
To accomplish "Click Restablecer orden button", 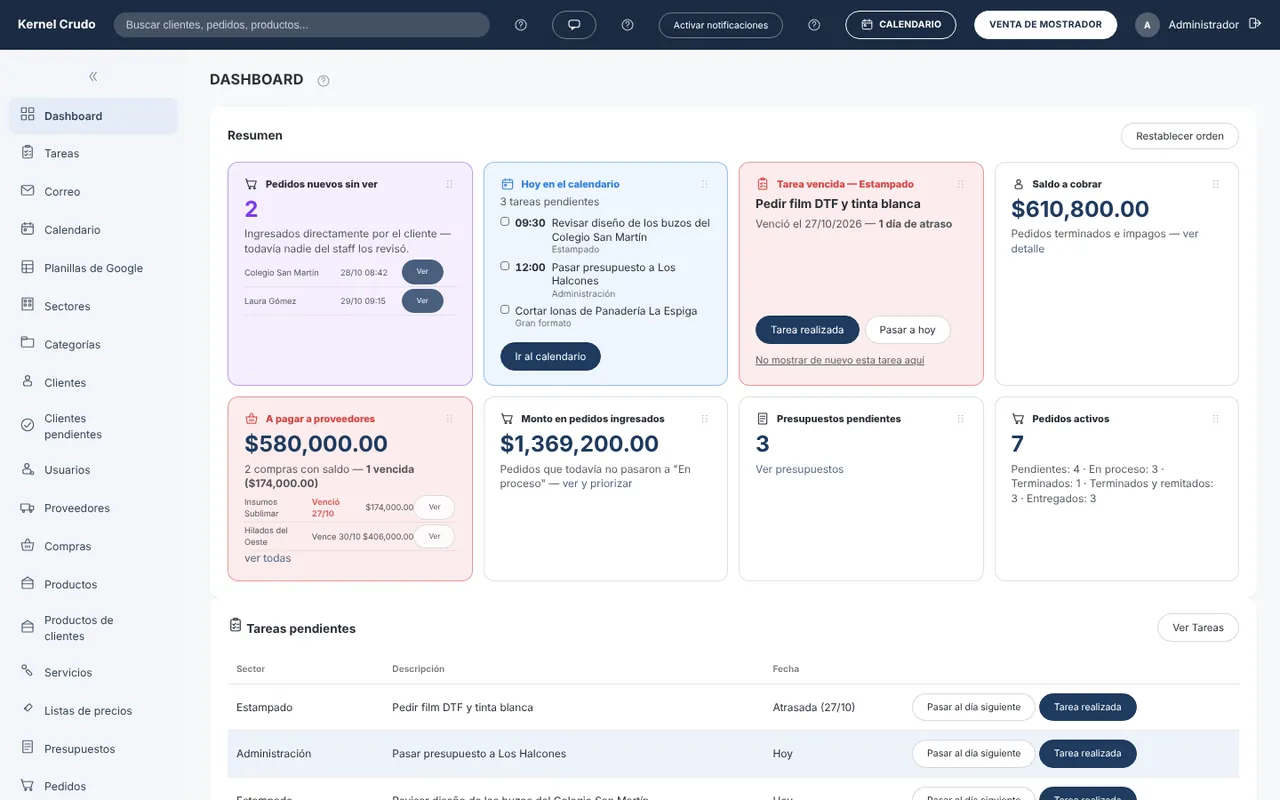I will tap(1180, 136).
